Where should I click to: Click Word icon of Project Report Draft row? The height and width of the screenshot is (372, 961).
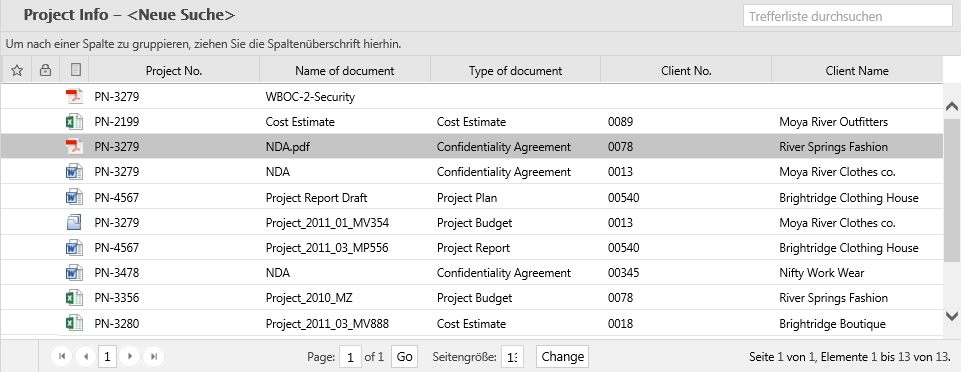point(74,197)
